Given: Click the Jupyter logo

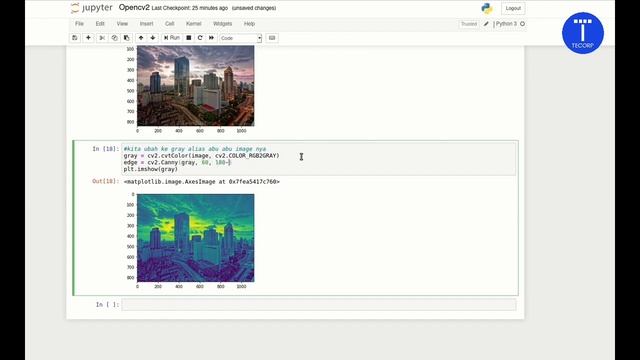Looking at the screenshot, I should (92, 8).
